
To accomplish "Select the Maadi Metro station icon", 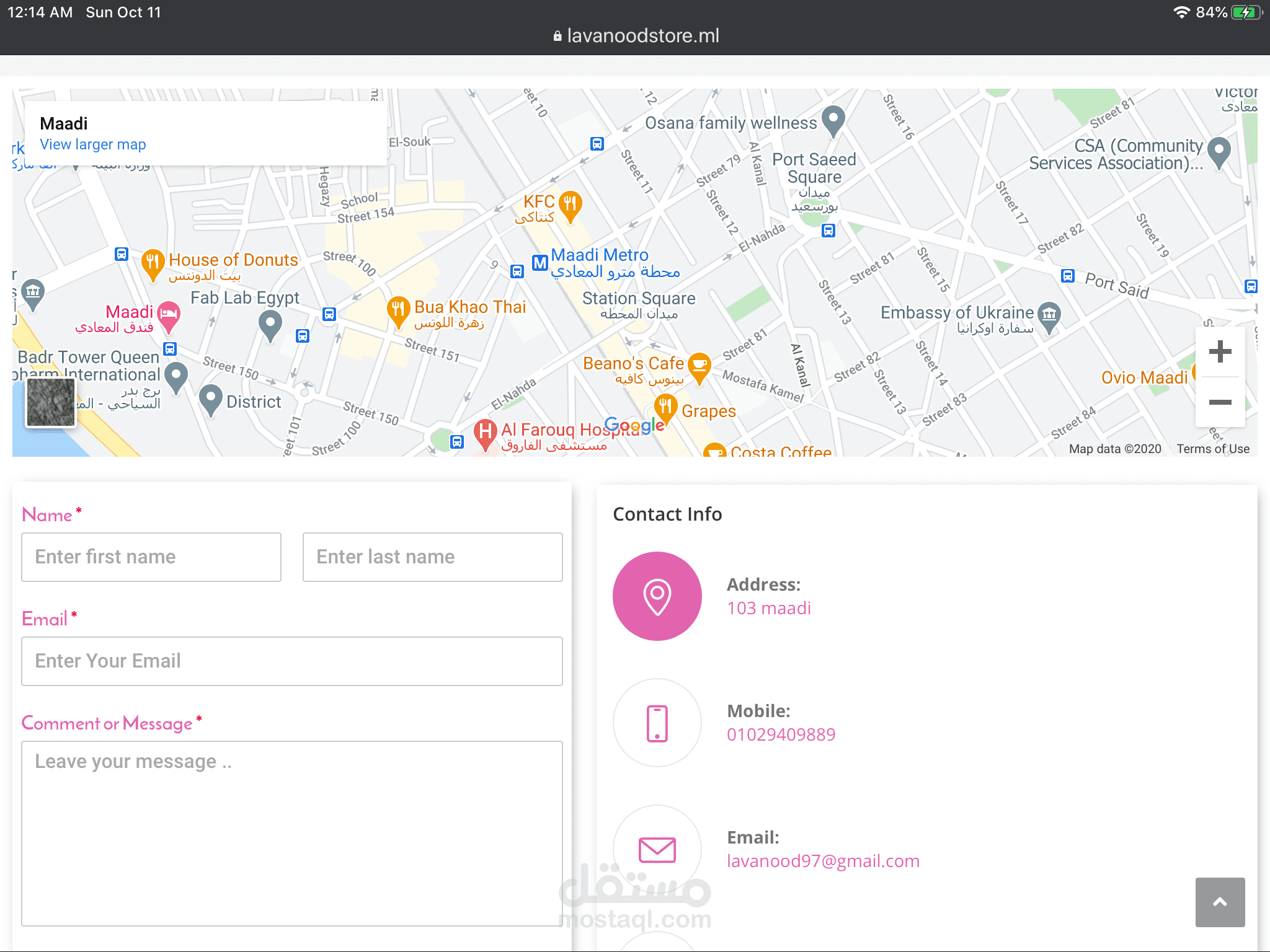I will coord(540,263).
